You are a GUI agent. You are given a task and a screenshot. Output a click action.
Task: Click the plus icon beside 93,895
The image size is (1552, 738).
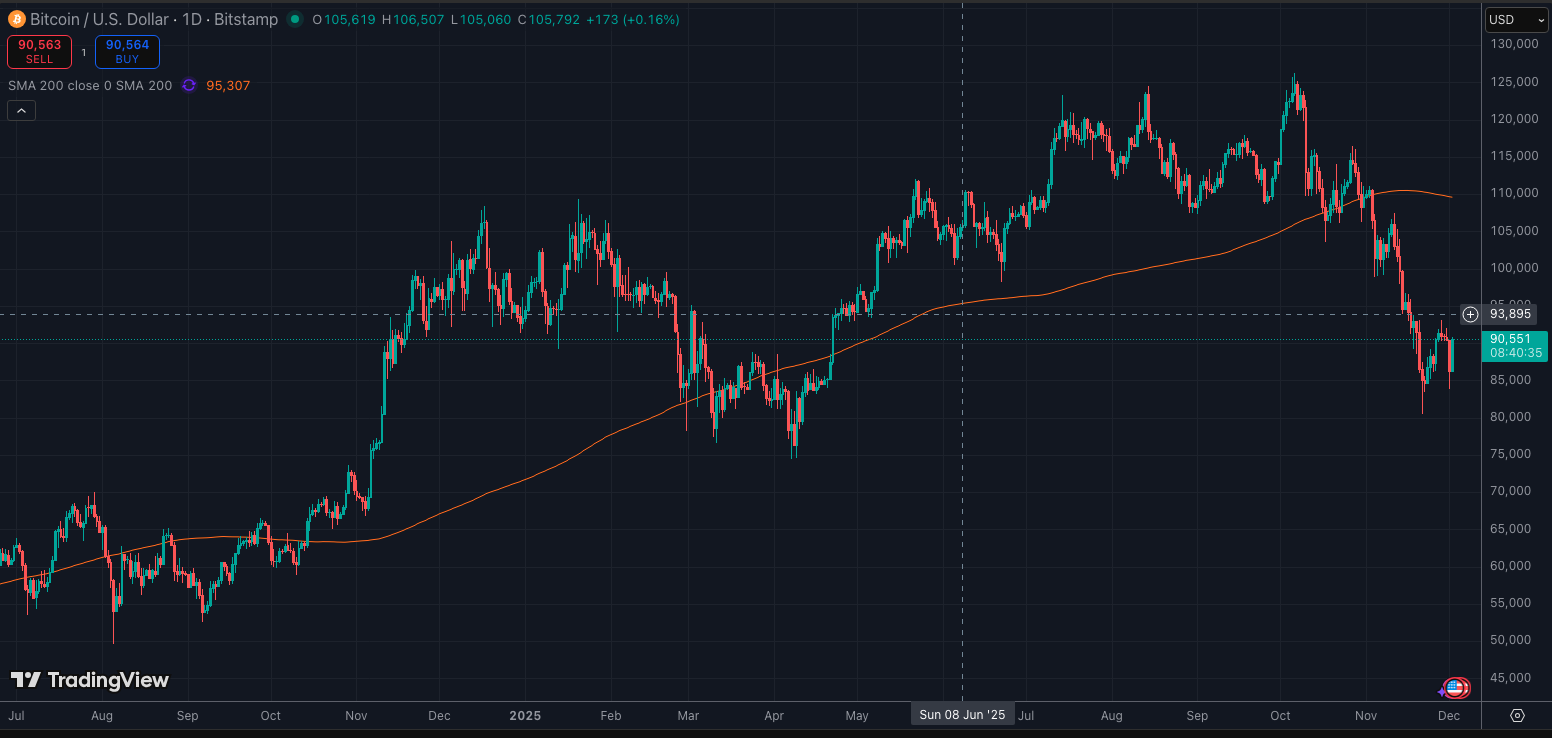click(1470, 314)
